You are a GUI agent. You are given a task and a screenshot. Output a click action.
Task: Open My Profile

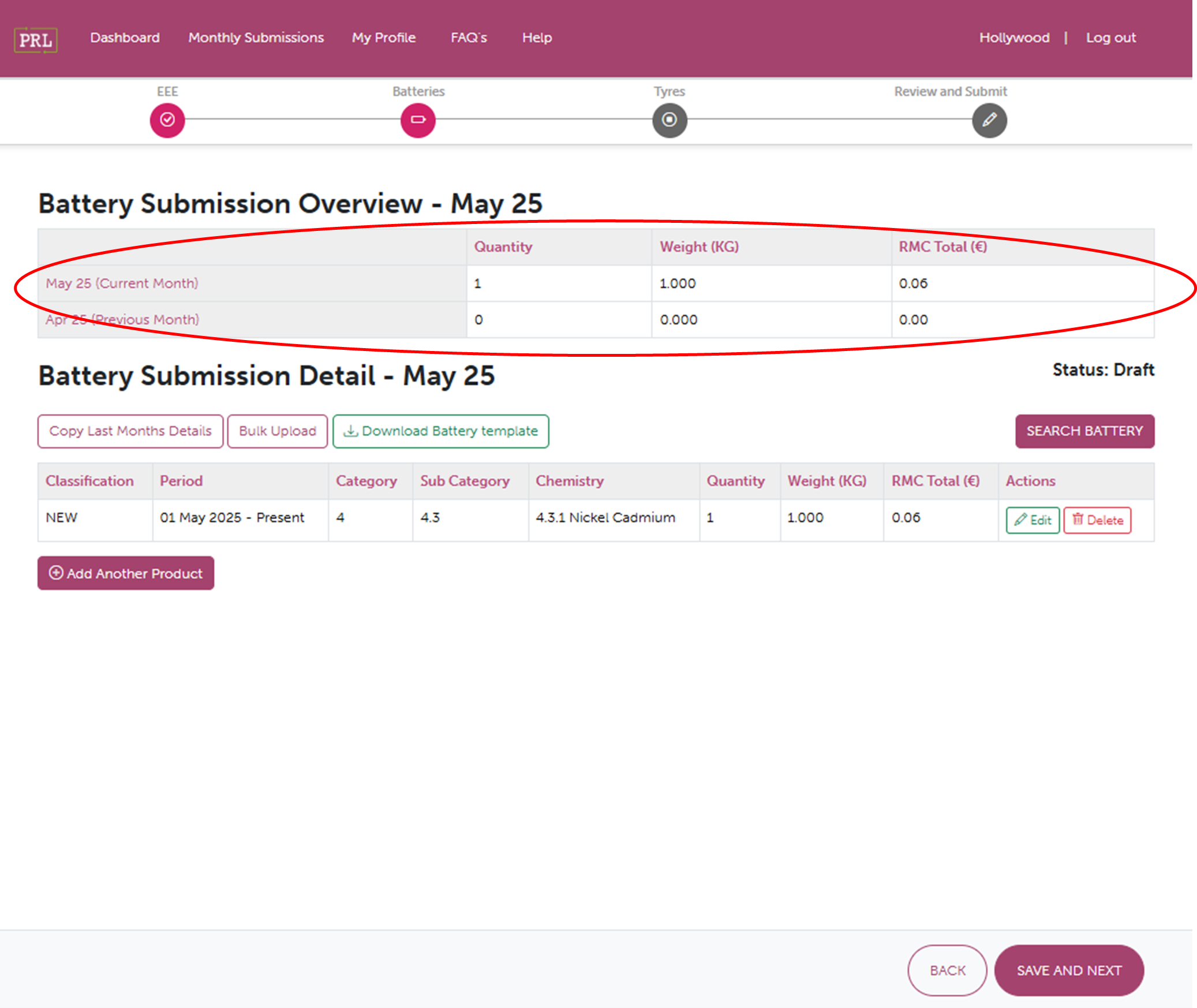[383, 38]
